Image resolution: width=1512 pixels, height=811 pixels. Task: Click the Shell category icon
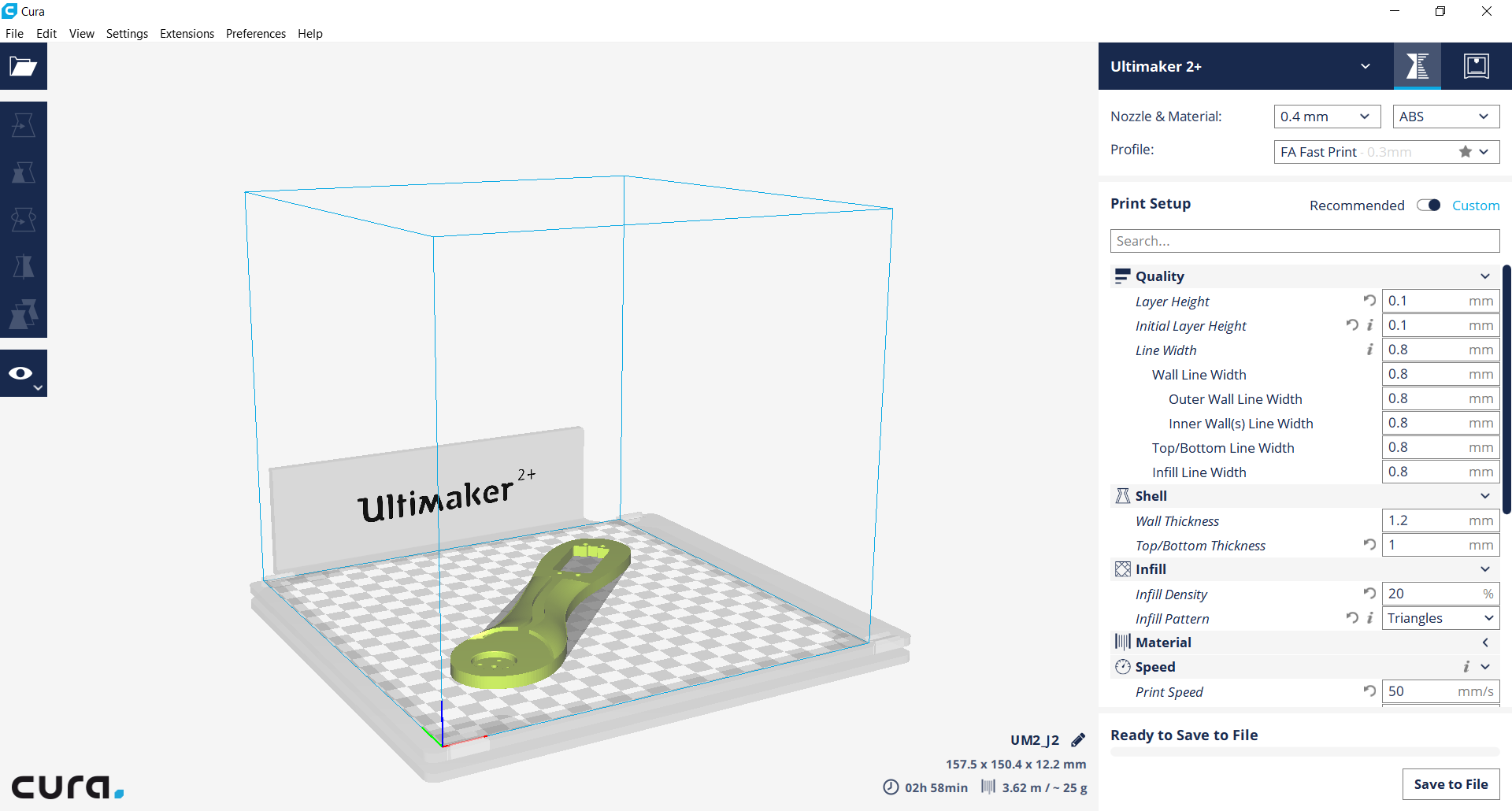[x=1122, y=496]
